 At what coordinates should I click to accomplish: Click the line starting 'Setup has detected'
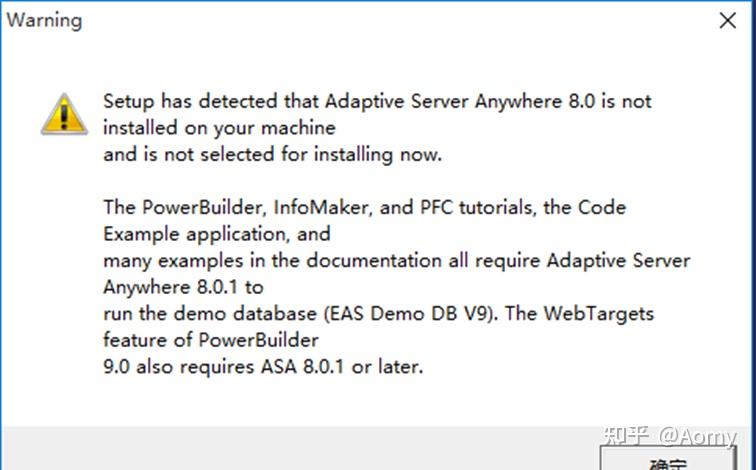pyautogui.click(x=377, y=102)
